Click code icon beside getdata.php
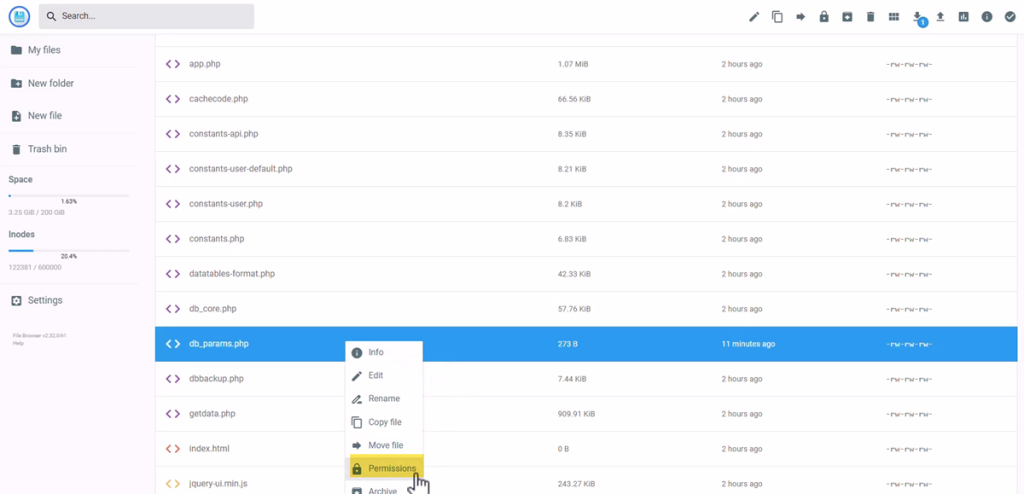This screenshot has height=494, width=1024. 172,414
